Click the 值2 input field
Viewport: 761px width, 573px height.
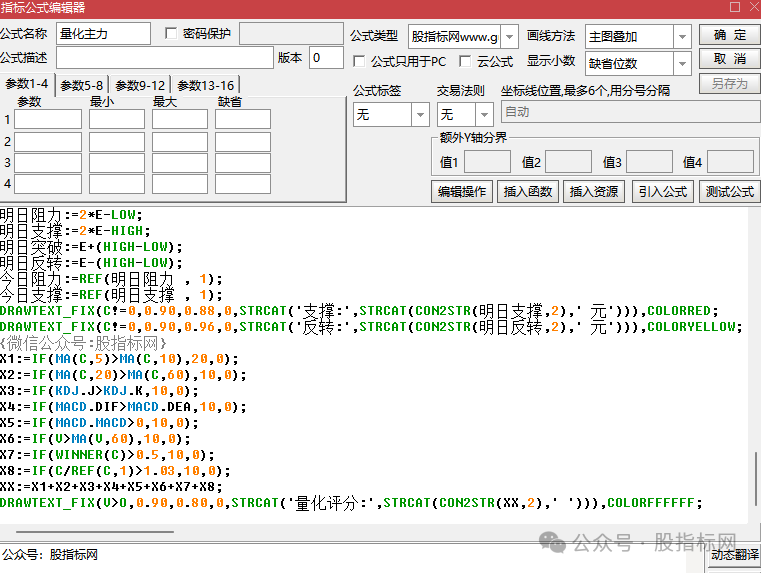pyautogui.click(x=568, y=162)
